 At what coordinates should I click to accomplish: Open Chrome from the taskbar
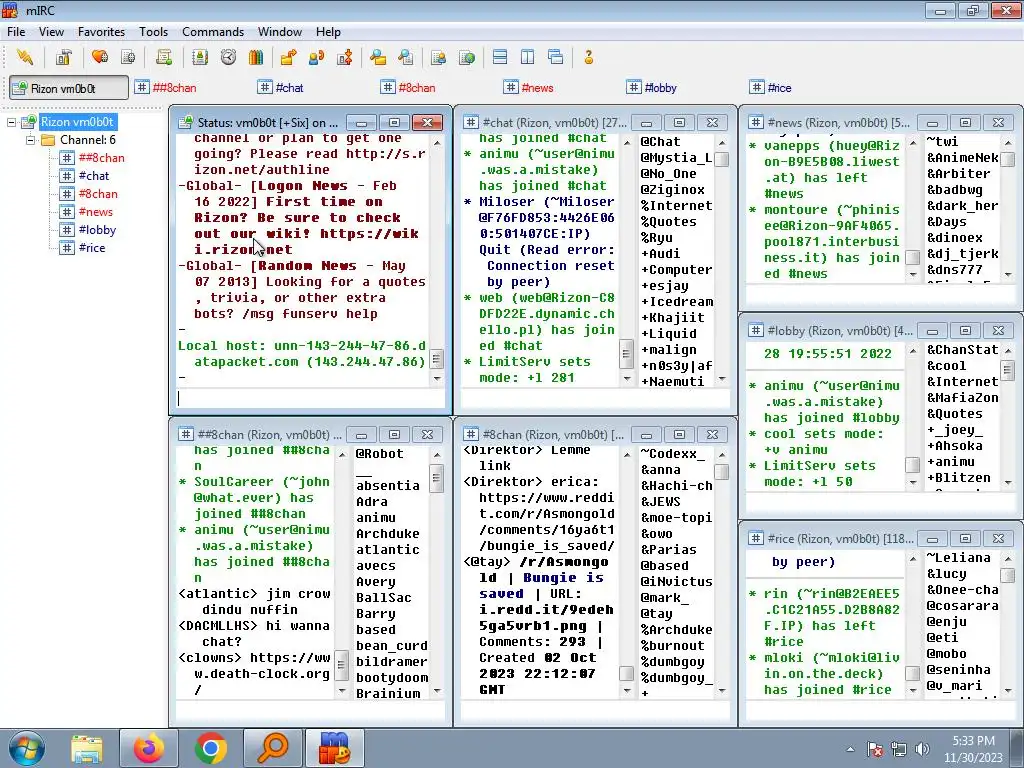pos(210,748)
